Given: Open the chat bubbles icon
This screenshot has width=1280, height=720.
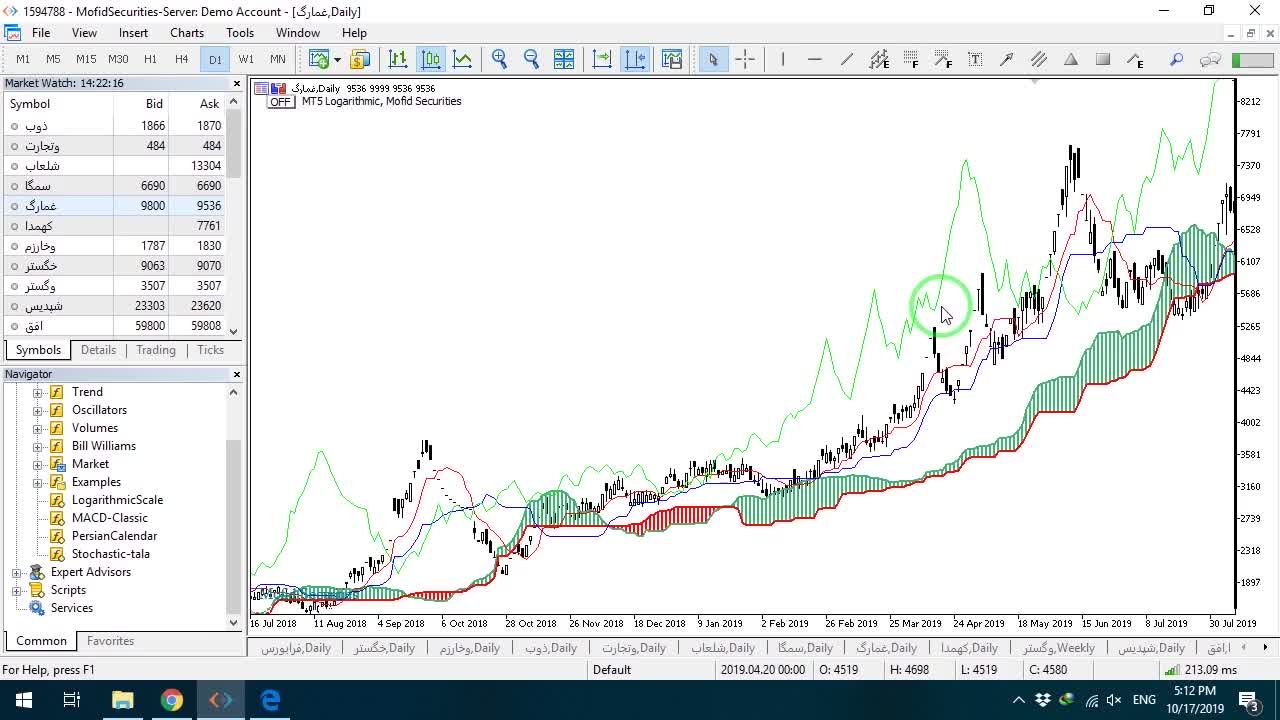Looking at the screenshot, I should click(x=1210, y=59).
